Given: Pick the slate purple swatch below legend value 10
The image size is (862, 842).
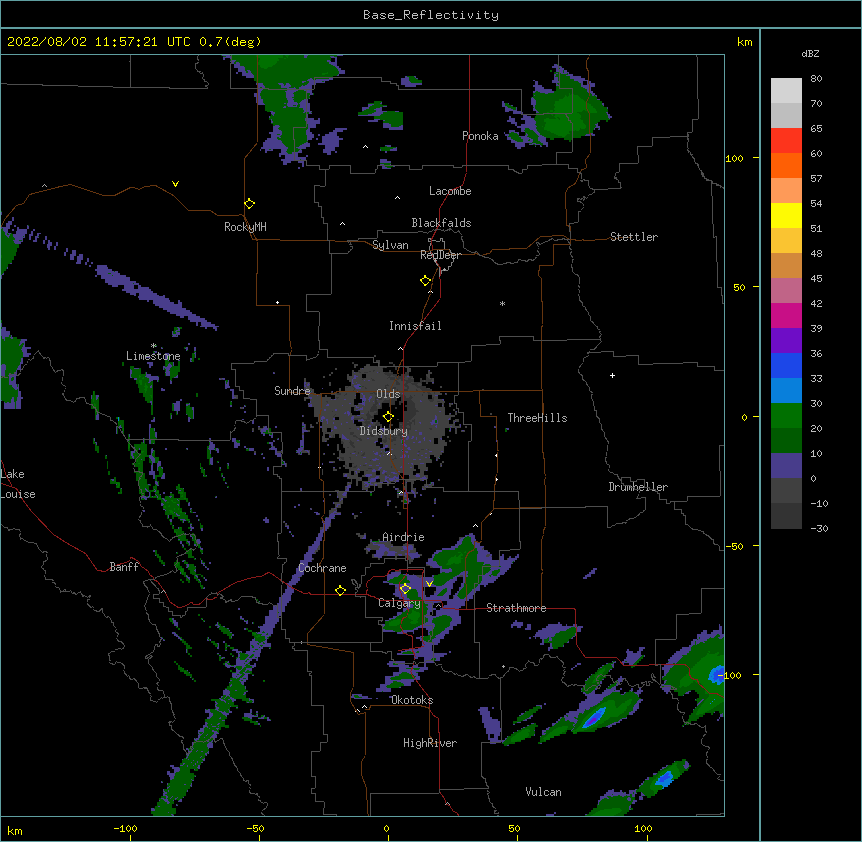Looking at the screenshot, I should [x=786, y=466].
